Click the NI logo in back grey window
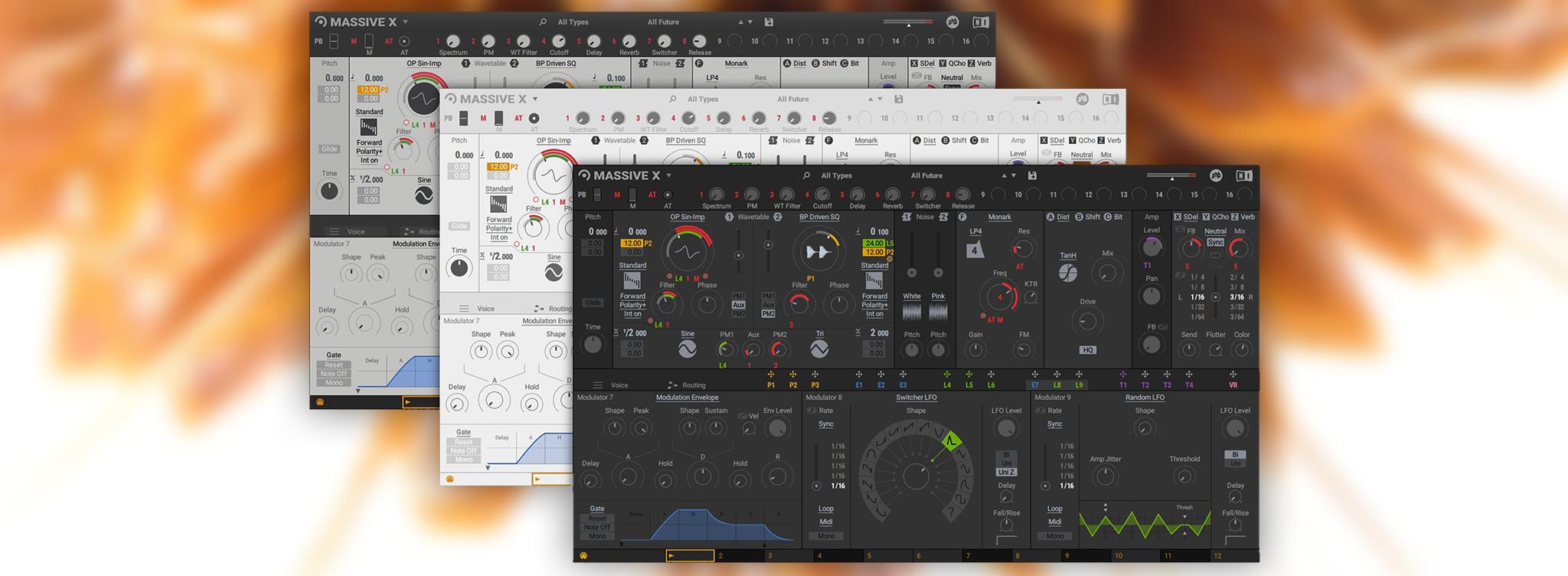 [981, 22]
